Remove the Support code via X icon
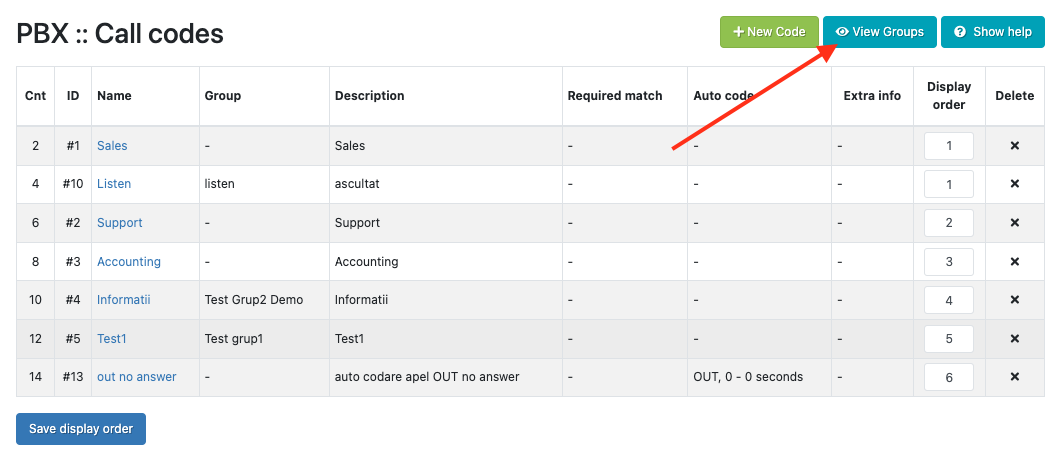 [1014, 223]
